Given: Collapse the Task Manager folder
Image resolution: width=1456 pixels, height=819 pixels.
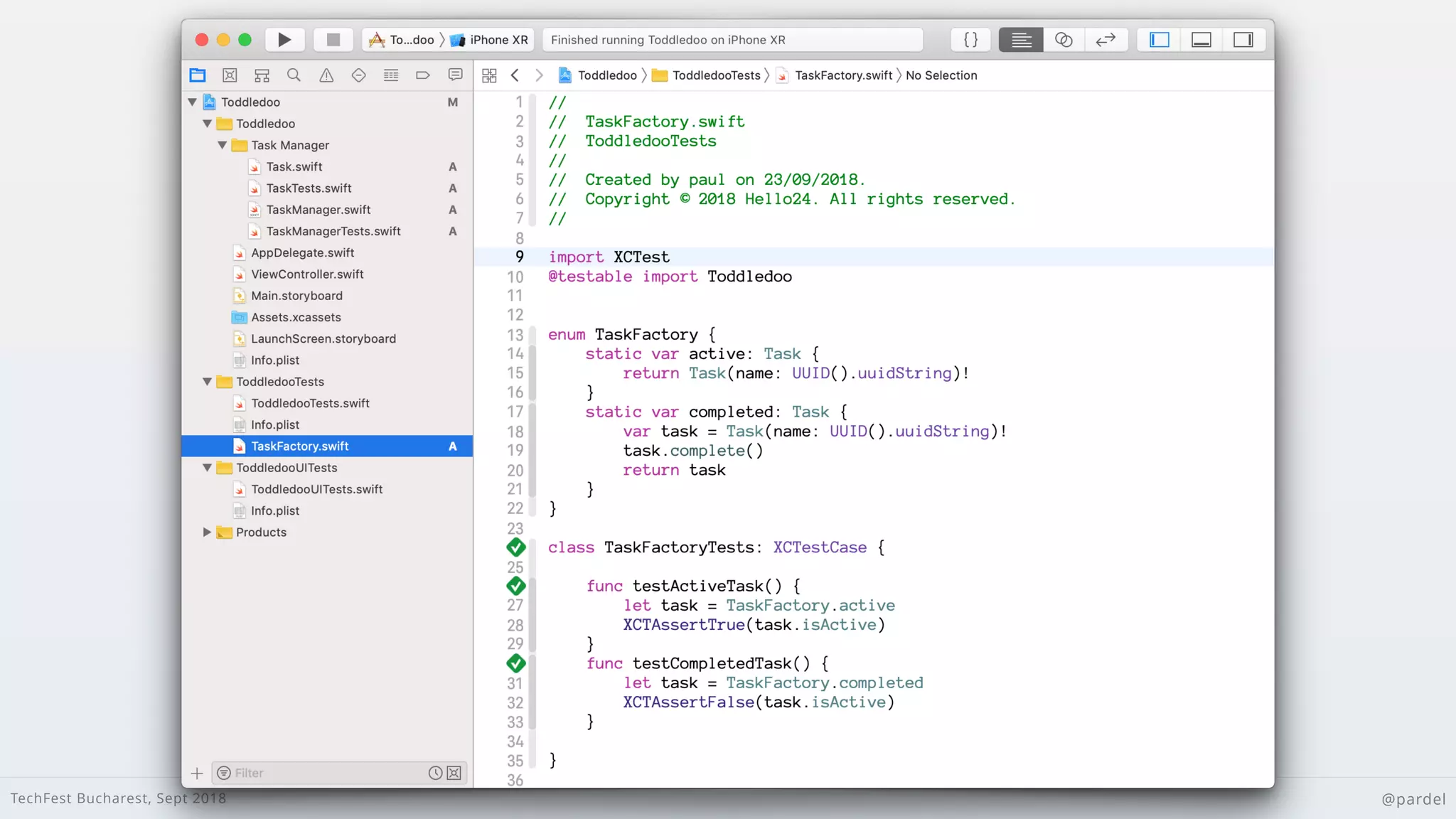Looking at the screenshot, I should (x=222, y=145).
